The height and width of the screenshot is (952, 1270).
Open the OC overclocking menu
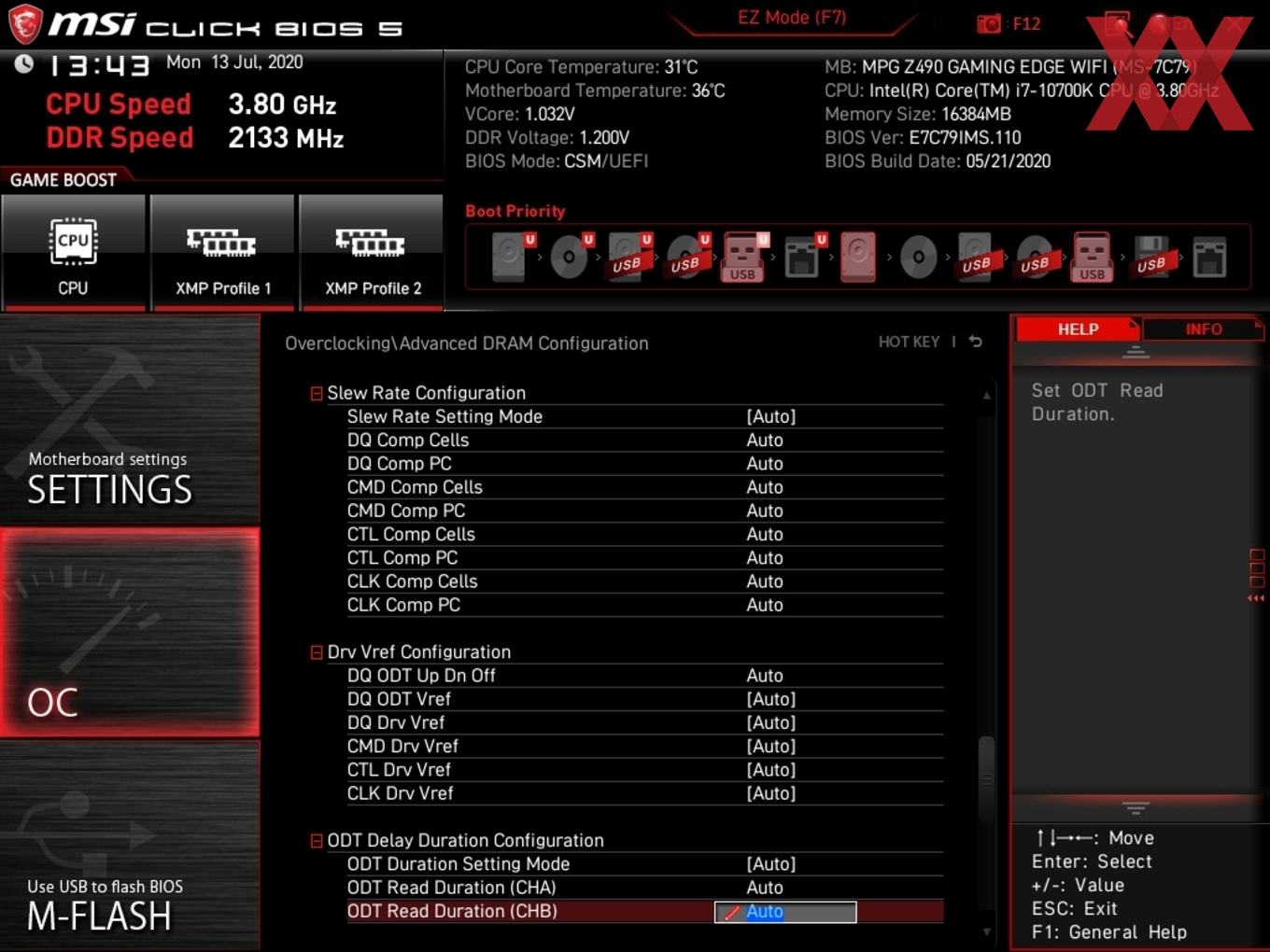pos(130,632)
